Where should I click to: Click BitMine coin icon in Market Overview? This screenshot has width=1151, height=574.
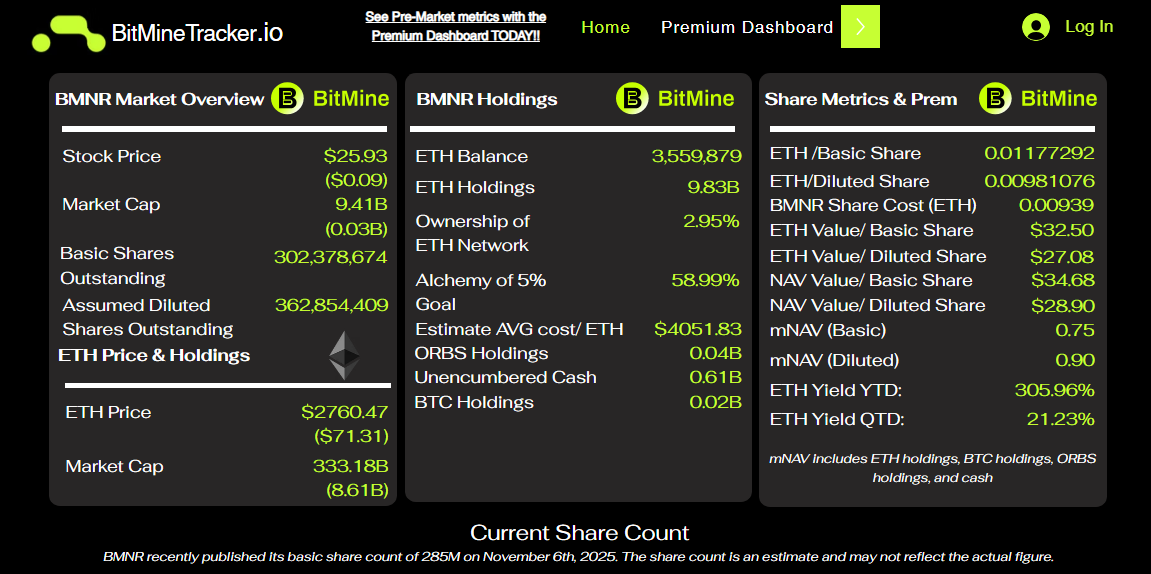tap(288, 98)
